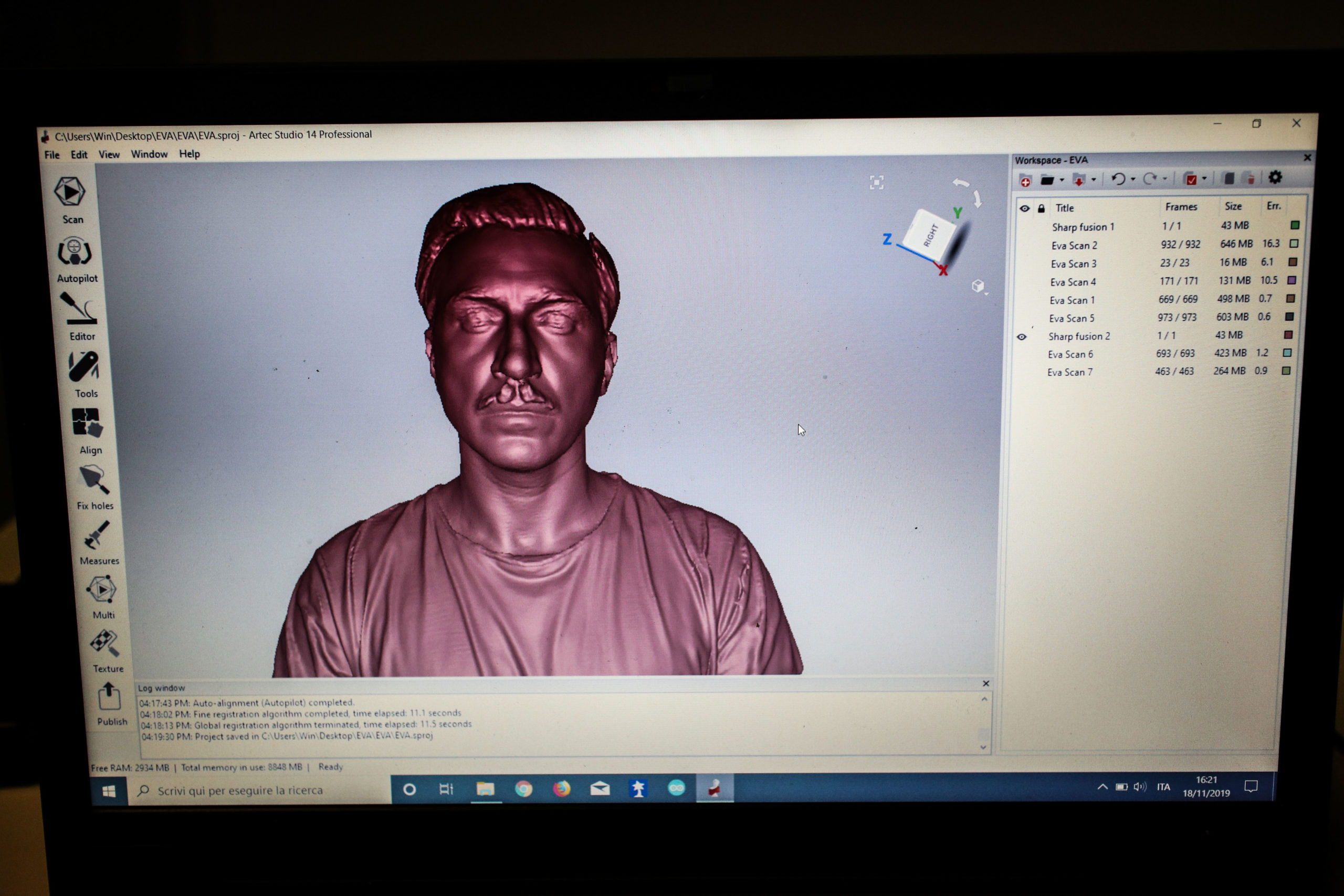Undo last action in Workspace toolbar
The height and width of the screenshot is (896, 1344).
(1118, 180)
